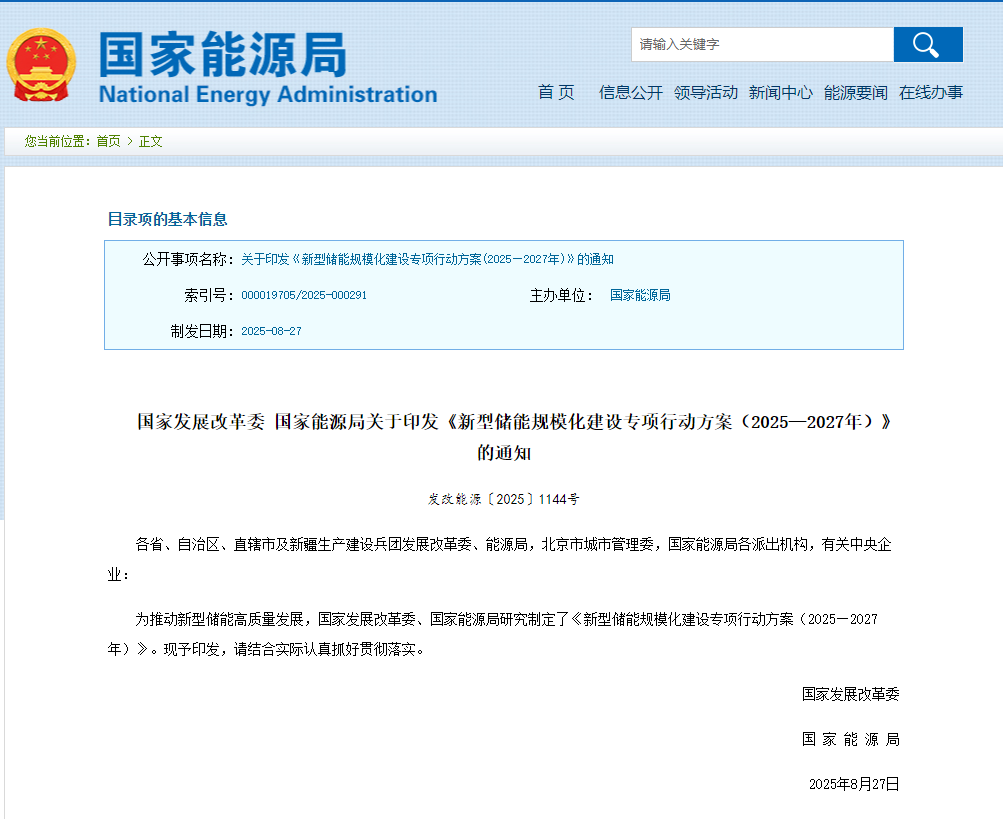Click the National Energy Administration English title

pyautogui.click(x=268, y=95)
